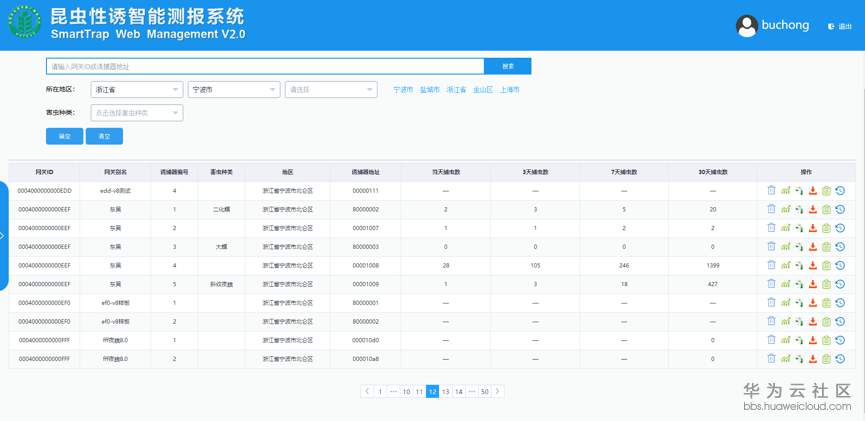865x421 pixels.
Task: Open the 宁波市 city dropdown
Action: 234,89
